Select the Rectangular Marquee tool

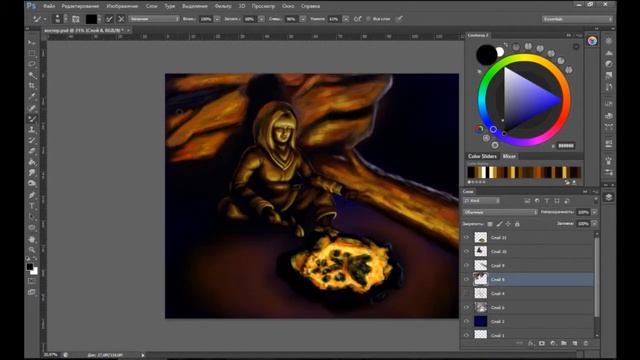click(32, 53)
